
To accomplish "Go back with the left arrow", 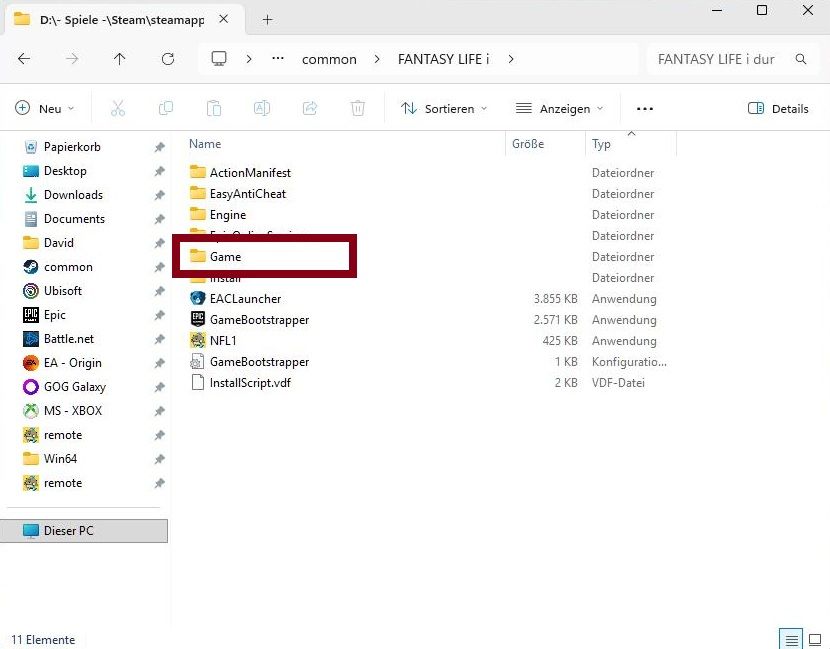I will [24, 59].
